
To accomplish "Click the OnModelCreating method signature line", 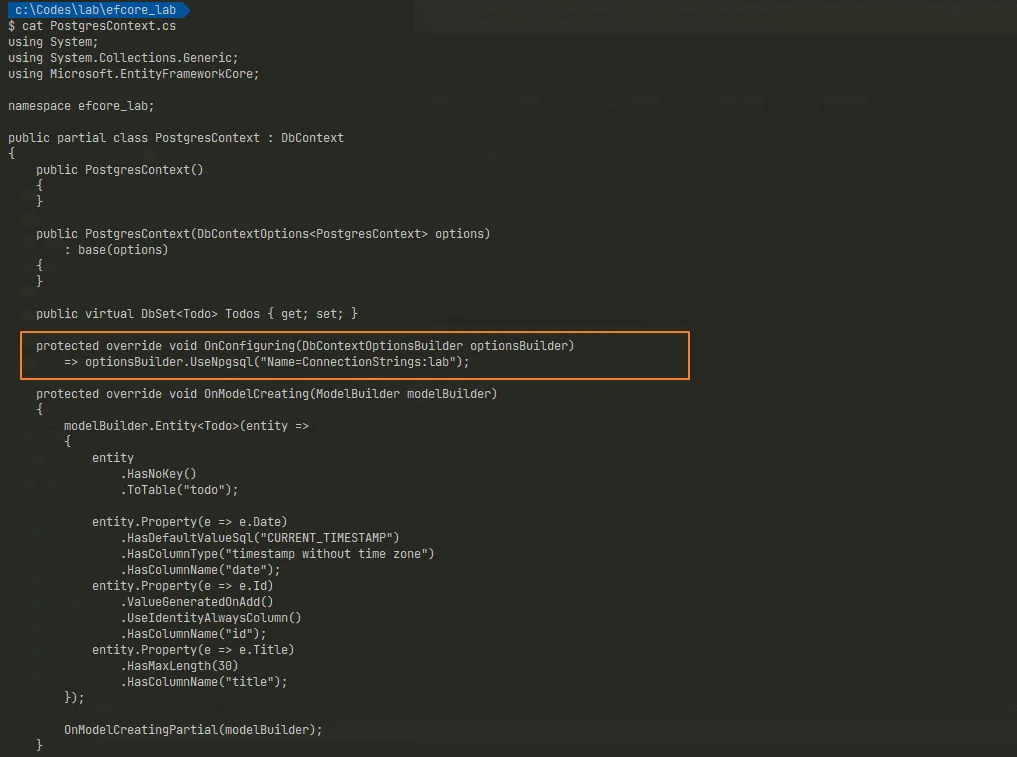I will (266, 394).
